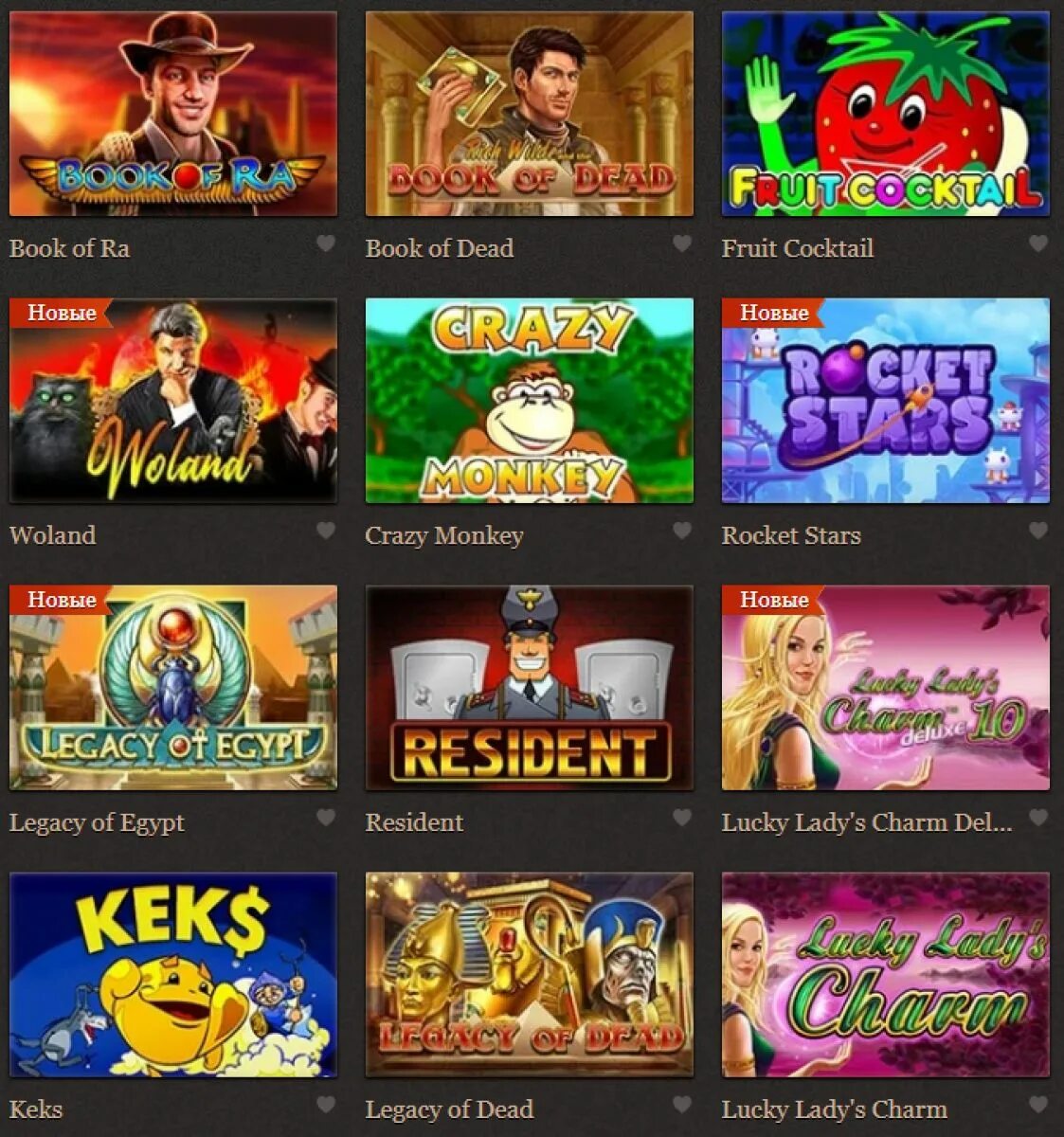Screen dimensions: 1064x1137
Task: Click heart icon next to Rocket Stars
Action: (x=1038, y=531)
